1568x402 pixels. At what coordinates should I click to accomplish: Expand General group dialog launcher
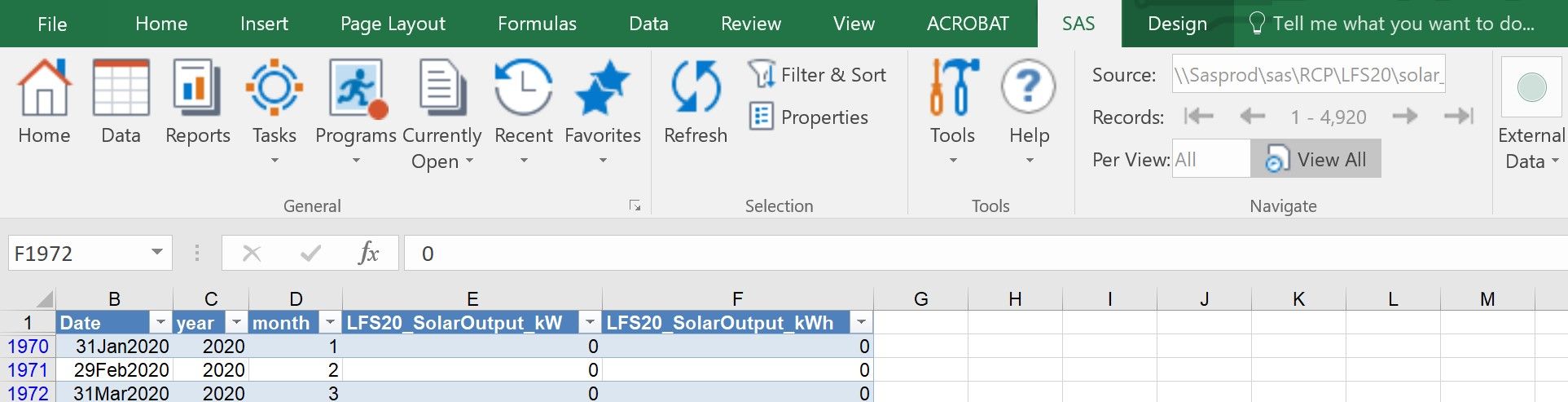(x=635, y=206)
